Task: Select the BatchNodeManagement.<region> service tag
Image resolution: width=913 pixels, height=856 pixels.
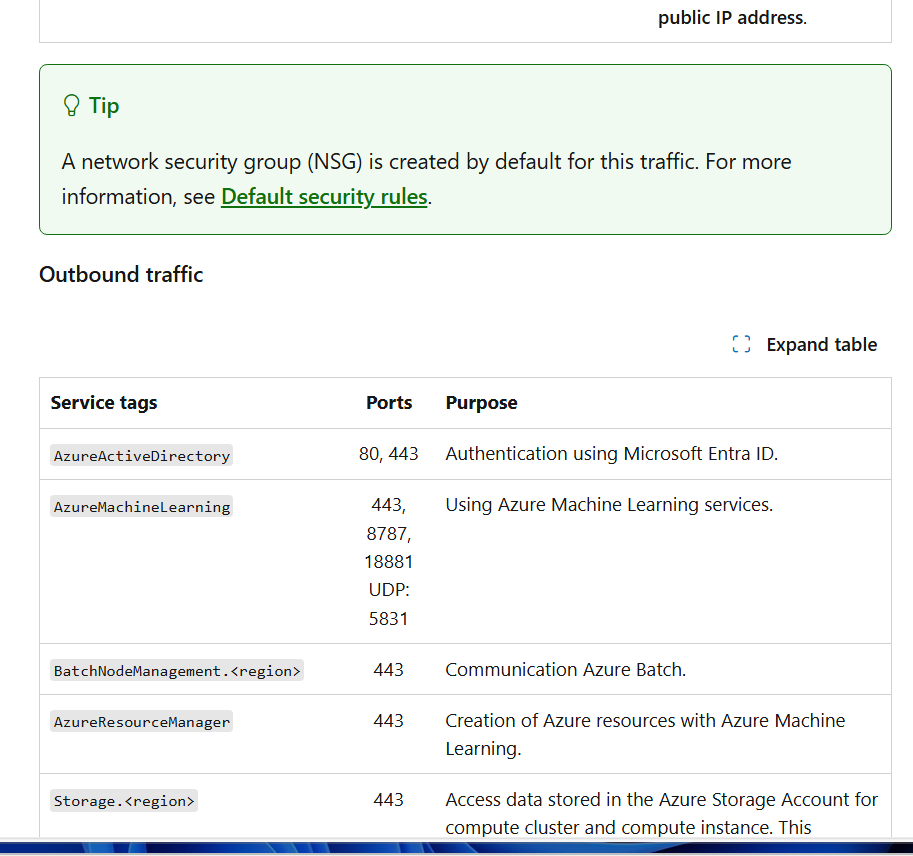Action: tap(177, 671)
